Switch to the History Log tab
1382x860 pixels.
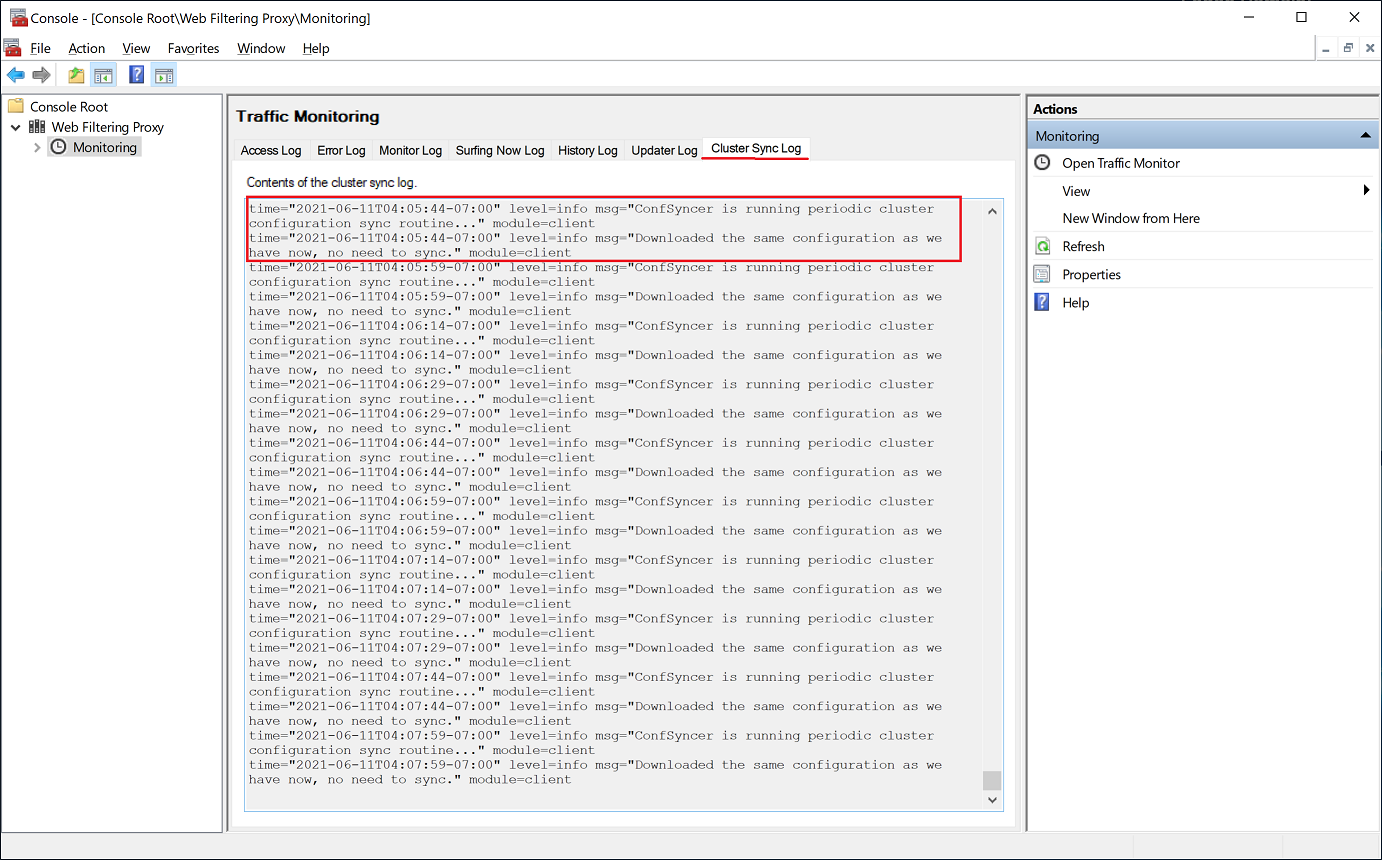587,150
